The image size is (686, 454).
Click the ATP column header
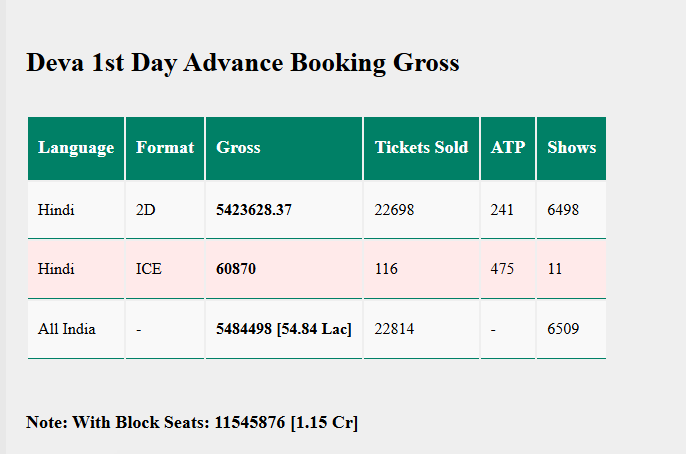[508, 148]
